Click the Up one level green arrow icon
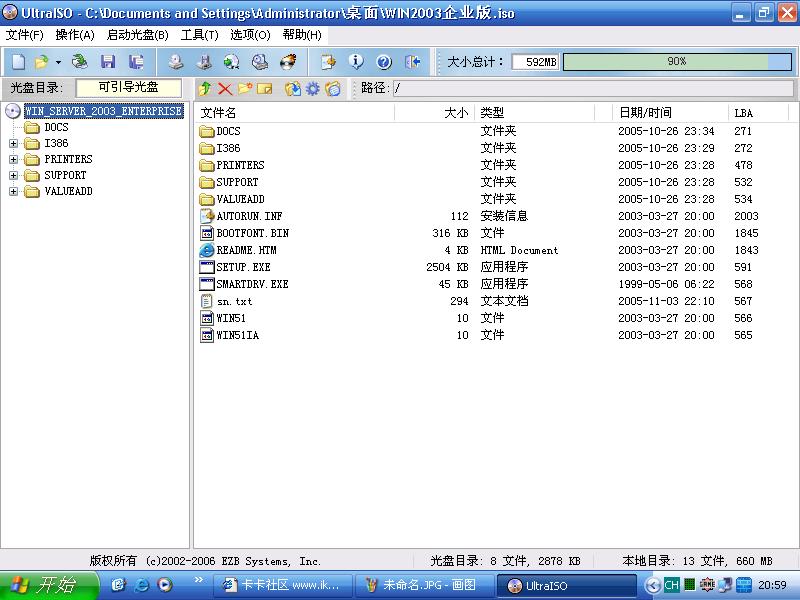The height and width of the screenshot is (600, 800). point(205,88)
